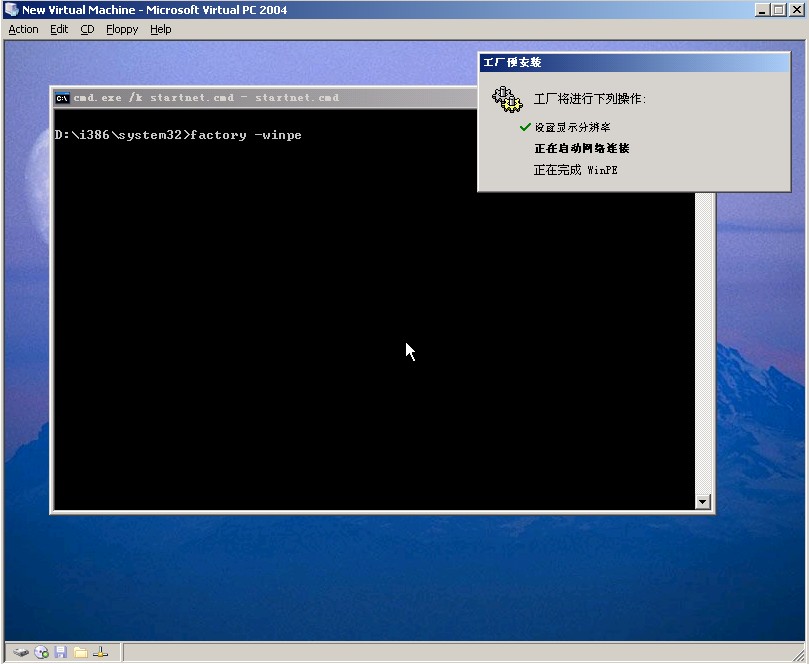Image resolution: width=809 pixels, height=664 pixels.
Task: Click the 正在完成 WinPE step text
Action: click(575, 170)
